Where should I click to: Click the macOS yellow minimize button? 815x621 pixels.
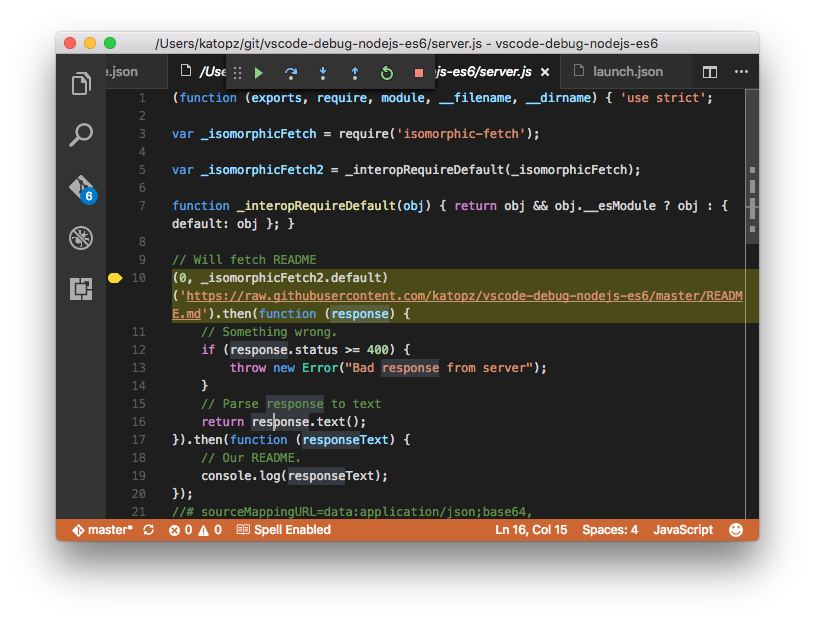[90, 43]
